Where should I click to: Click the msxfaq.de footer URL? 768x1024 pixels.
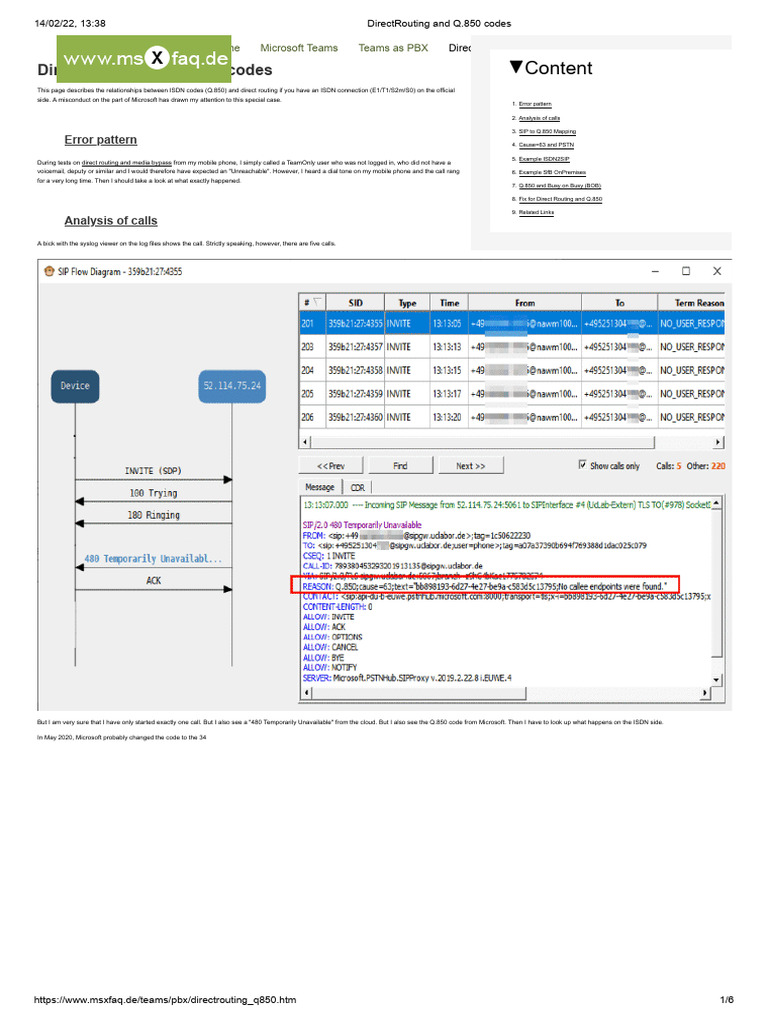tap(165, 999)
